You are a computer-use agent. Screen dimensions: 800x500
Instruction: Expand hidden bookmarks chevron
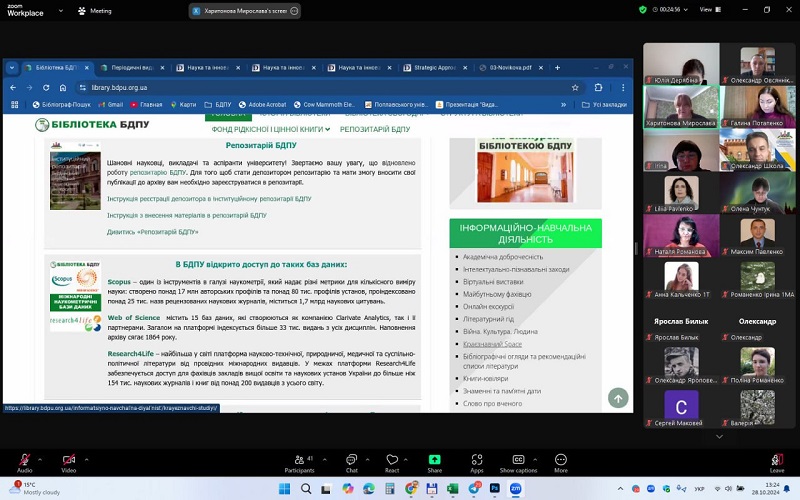pos(563,105)
